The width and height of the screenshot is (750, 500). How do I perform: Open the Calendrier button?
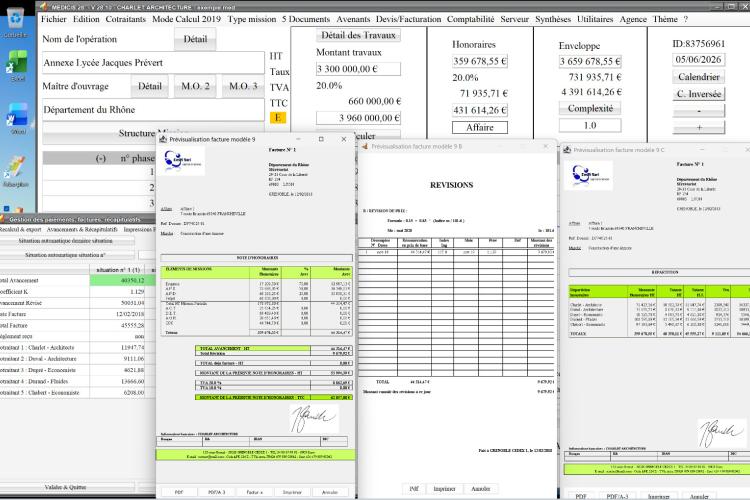click(699, 77)
